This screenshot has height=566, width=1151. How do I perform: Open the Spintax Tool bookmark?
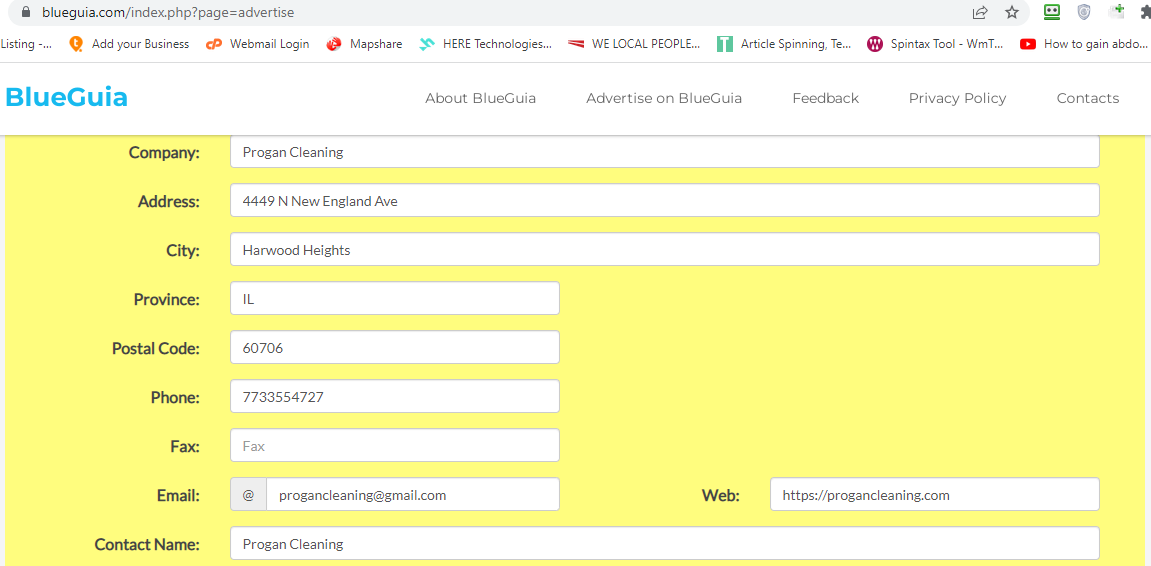coord(934,44)
